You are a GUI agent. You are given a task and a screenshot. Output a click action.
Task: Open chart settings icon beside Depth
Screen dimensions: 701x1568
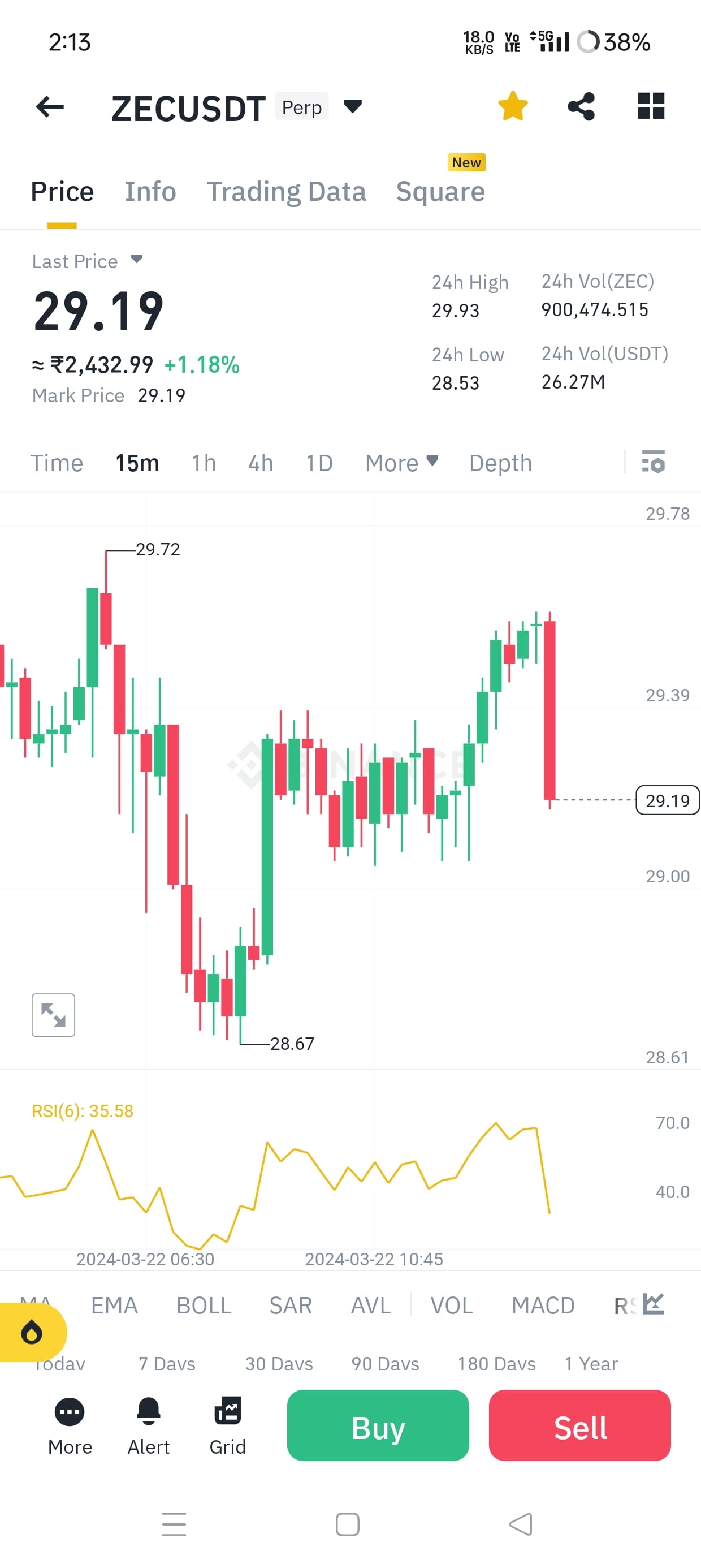tap(652, 463)
